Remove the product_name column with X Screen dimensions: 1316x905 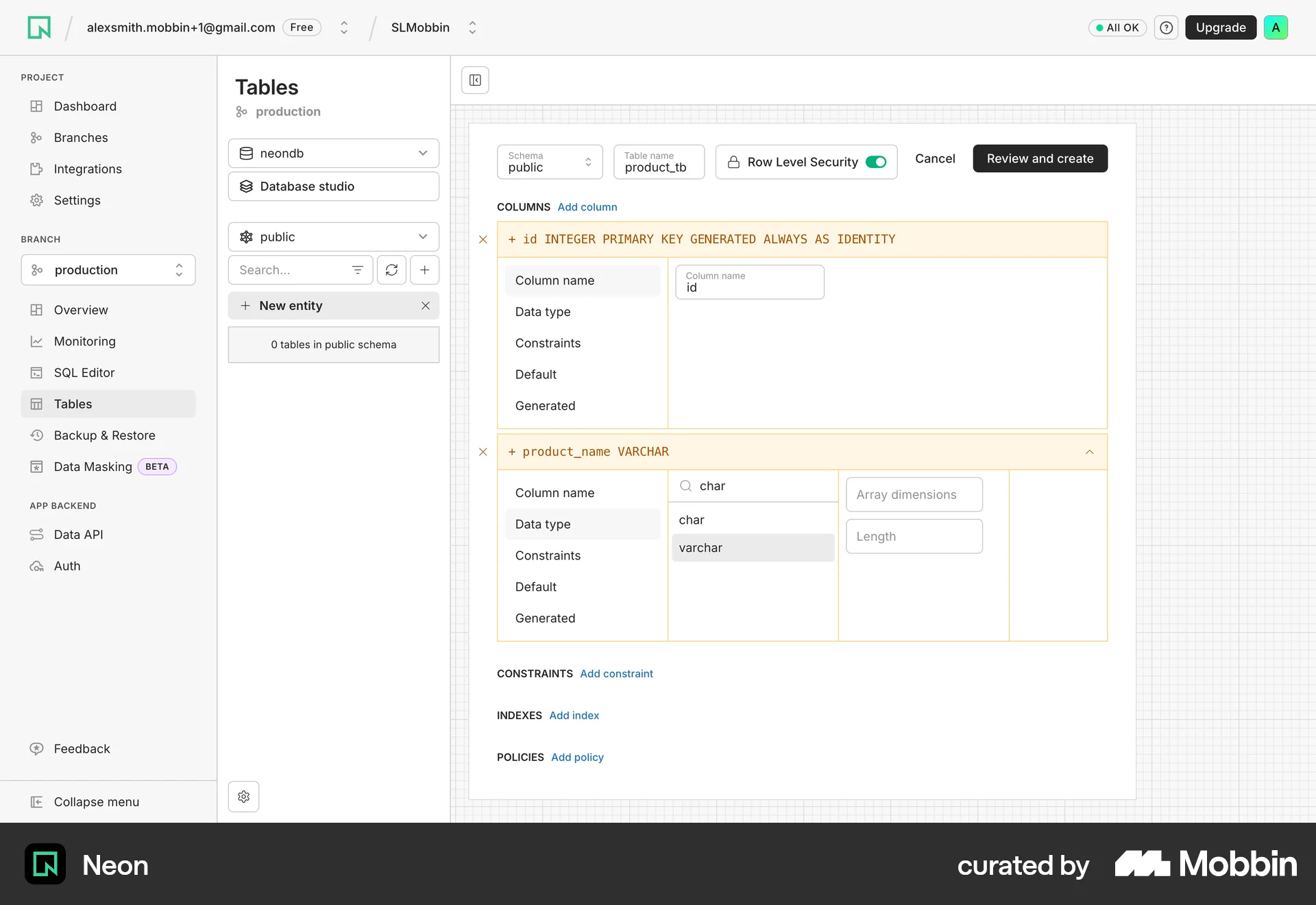tap(483, 452)
